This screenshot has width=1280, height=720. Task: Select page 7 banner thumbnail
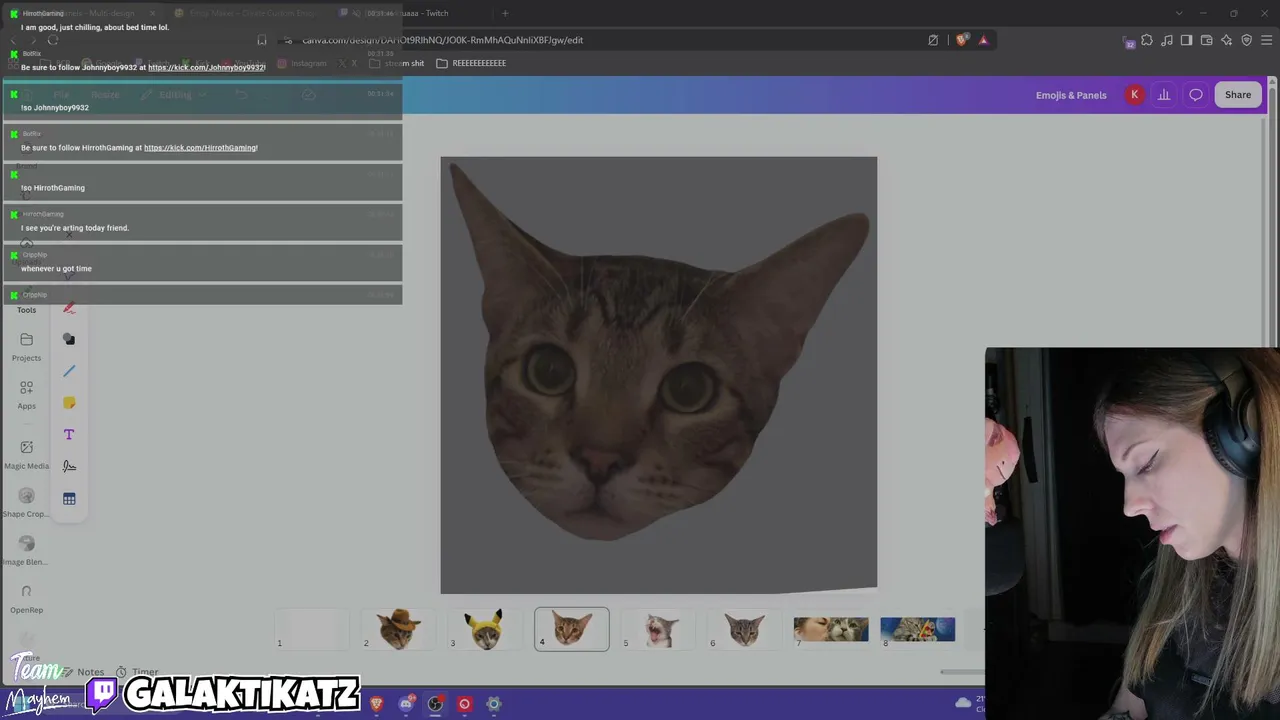coord(831,629)
